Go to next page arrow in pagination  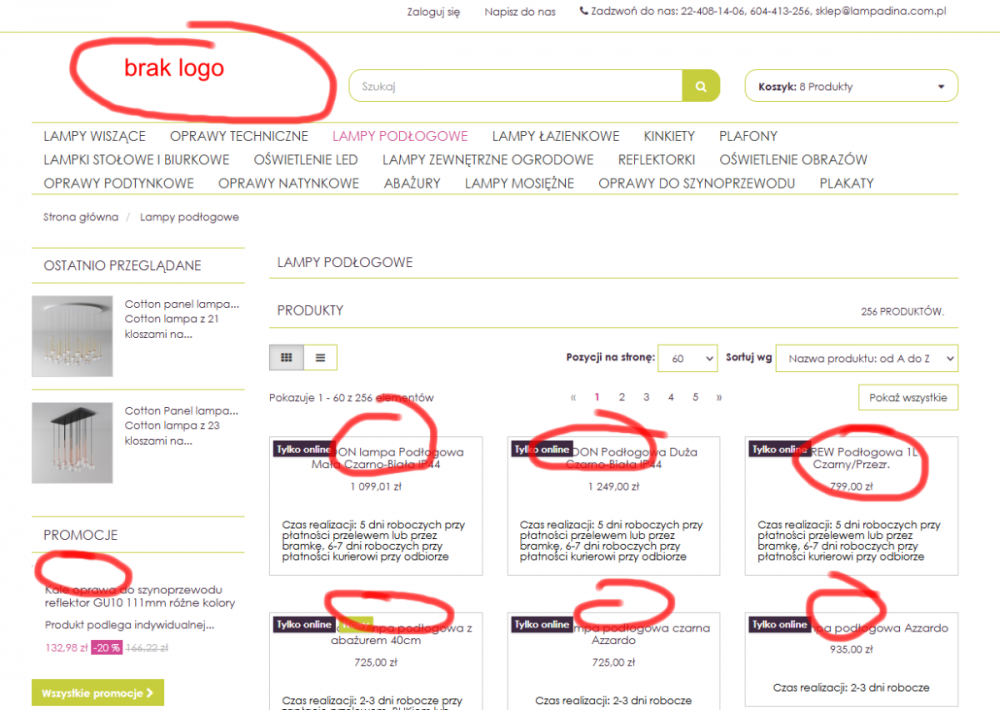tap(719, 397)
